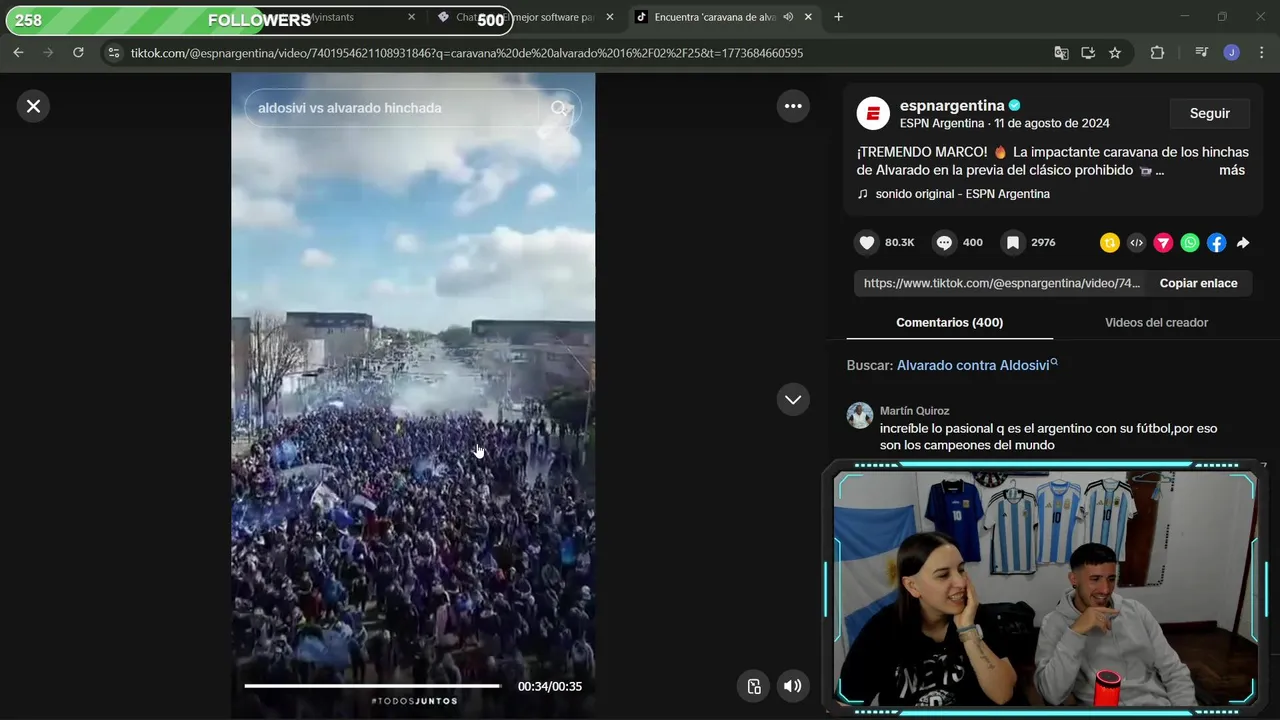Install app icon in address bar
This screenshot has width=1280, height=720.
tap(1088, 53)
